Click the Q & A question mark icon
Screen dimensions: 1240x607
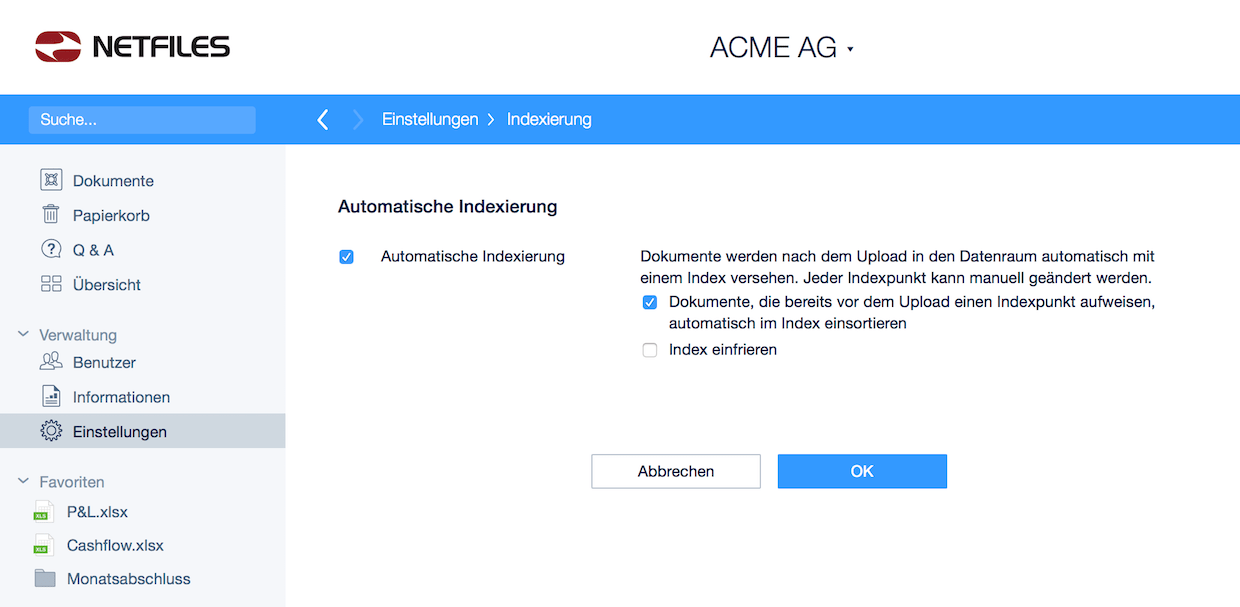pos(51,249)
